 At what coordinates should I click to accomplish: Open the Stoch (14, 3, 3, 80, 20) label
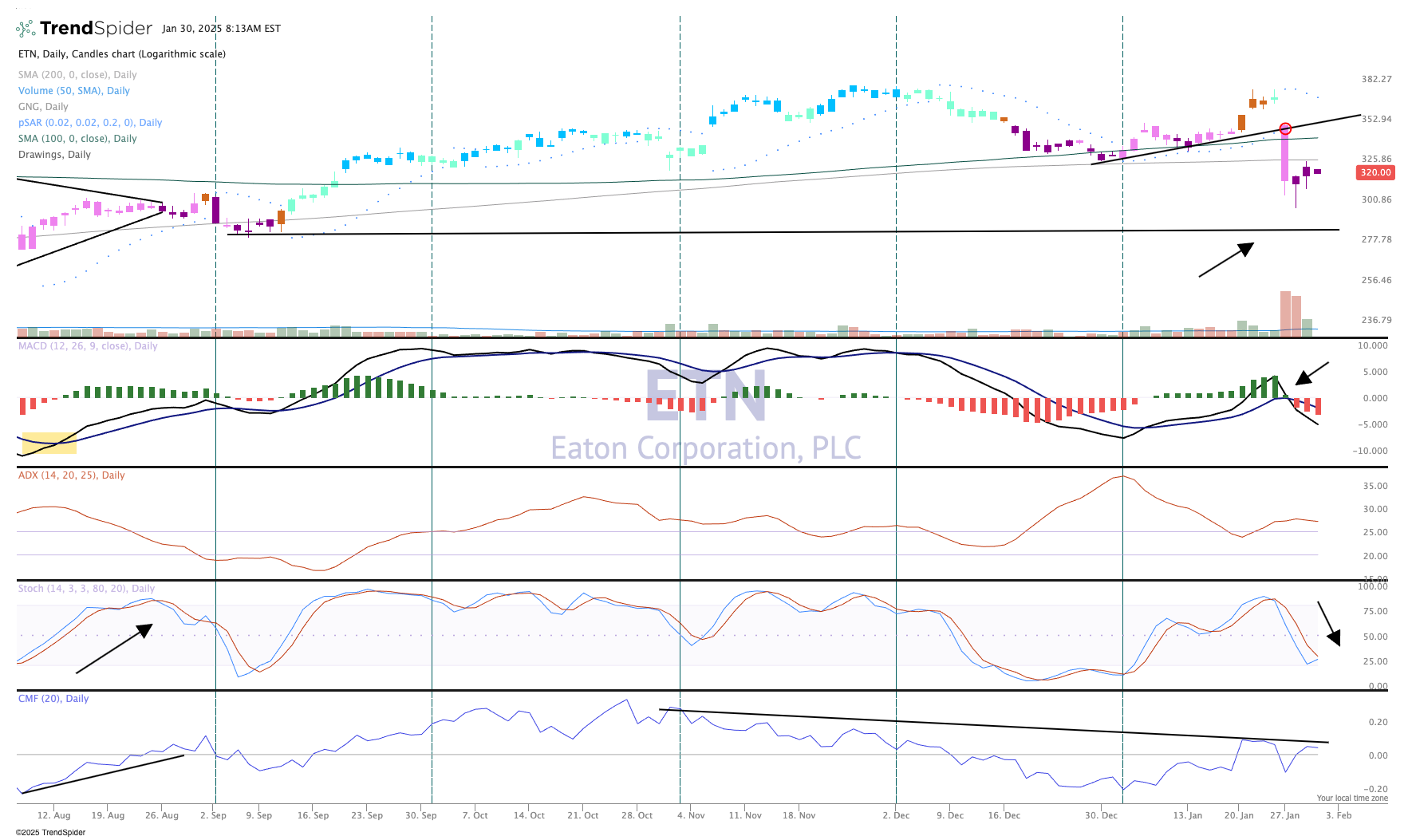coord(86,589)
